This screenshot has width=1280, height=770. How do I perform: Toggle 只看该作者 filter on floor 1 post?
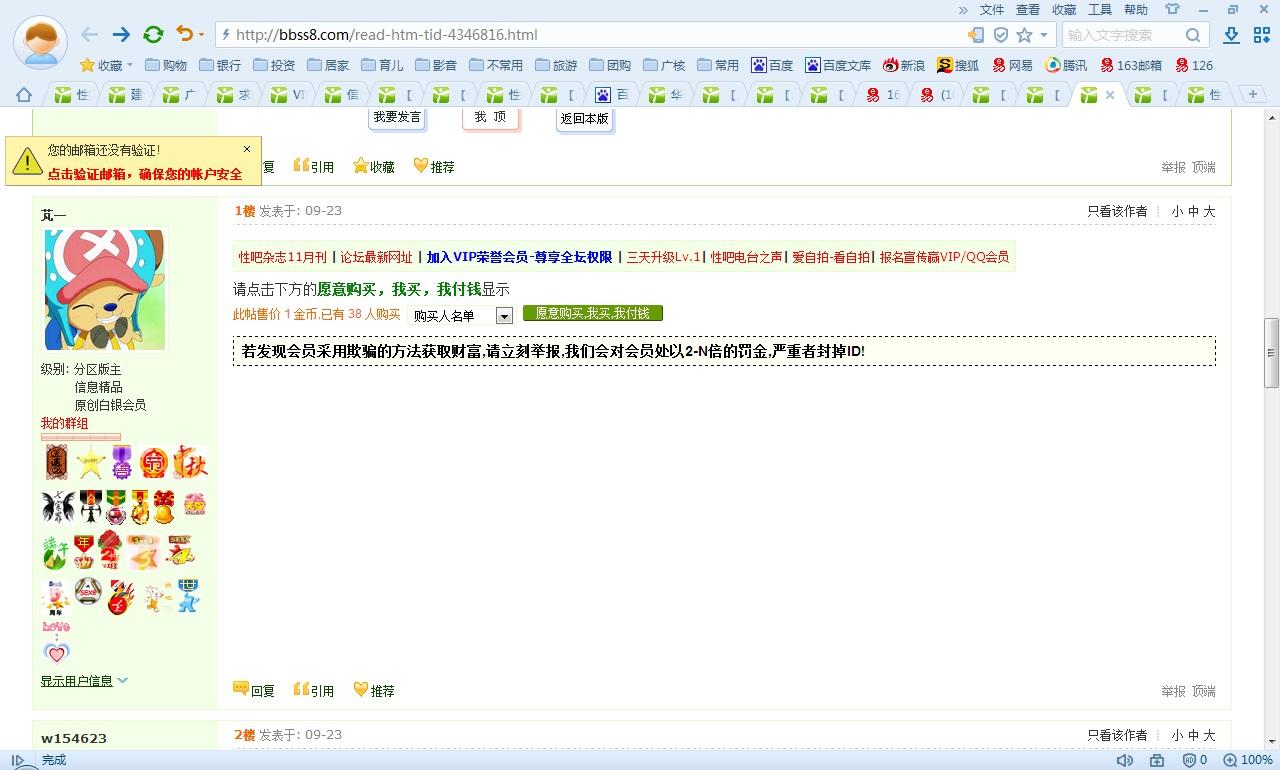(x=1117, y=211)
